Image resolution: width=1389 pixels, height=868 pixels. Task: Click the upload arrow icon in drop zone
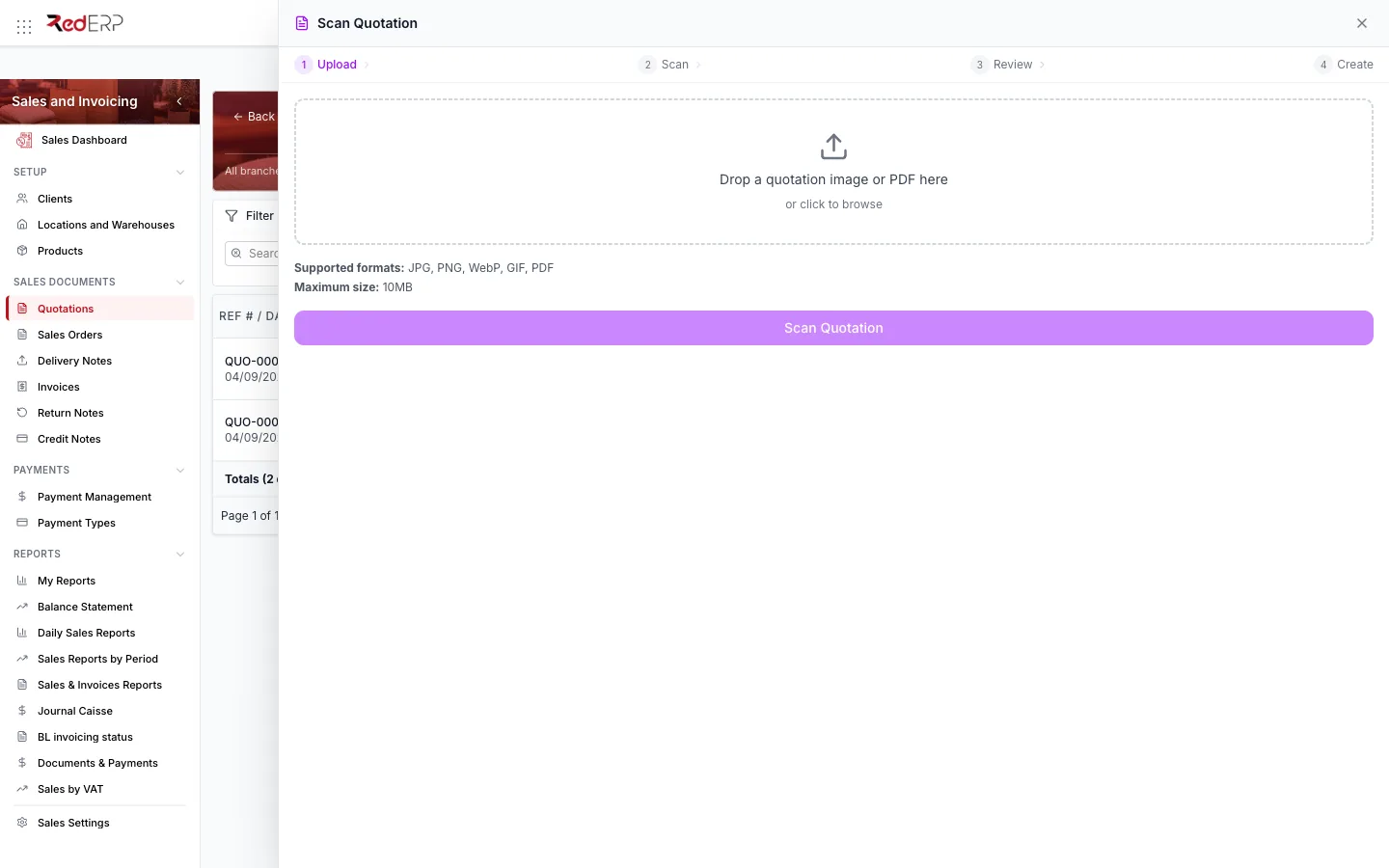coord(833,147)
